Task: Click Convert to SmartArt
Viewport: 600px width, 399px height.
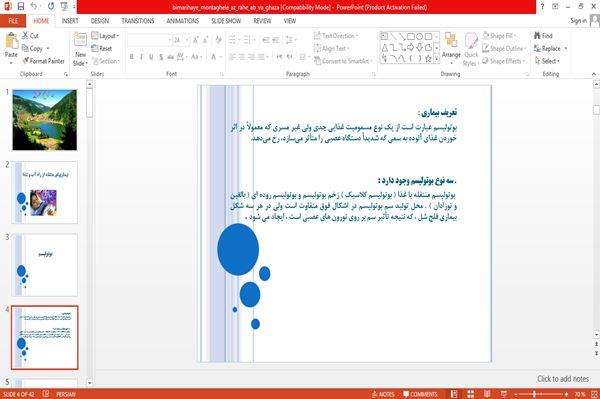Action: (x=343, y=61)
